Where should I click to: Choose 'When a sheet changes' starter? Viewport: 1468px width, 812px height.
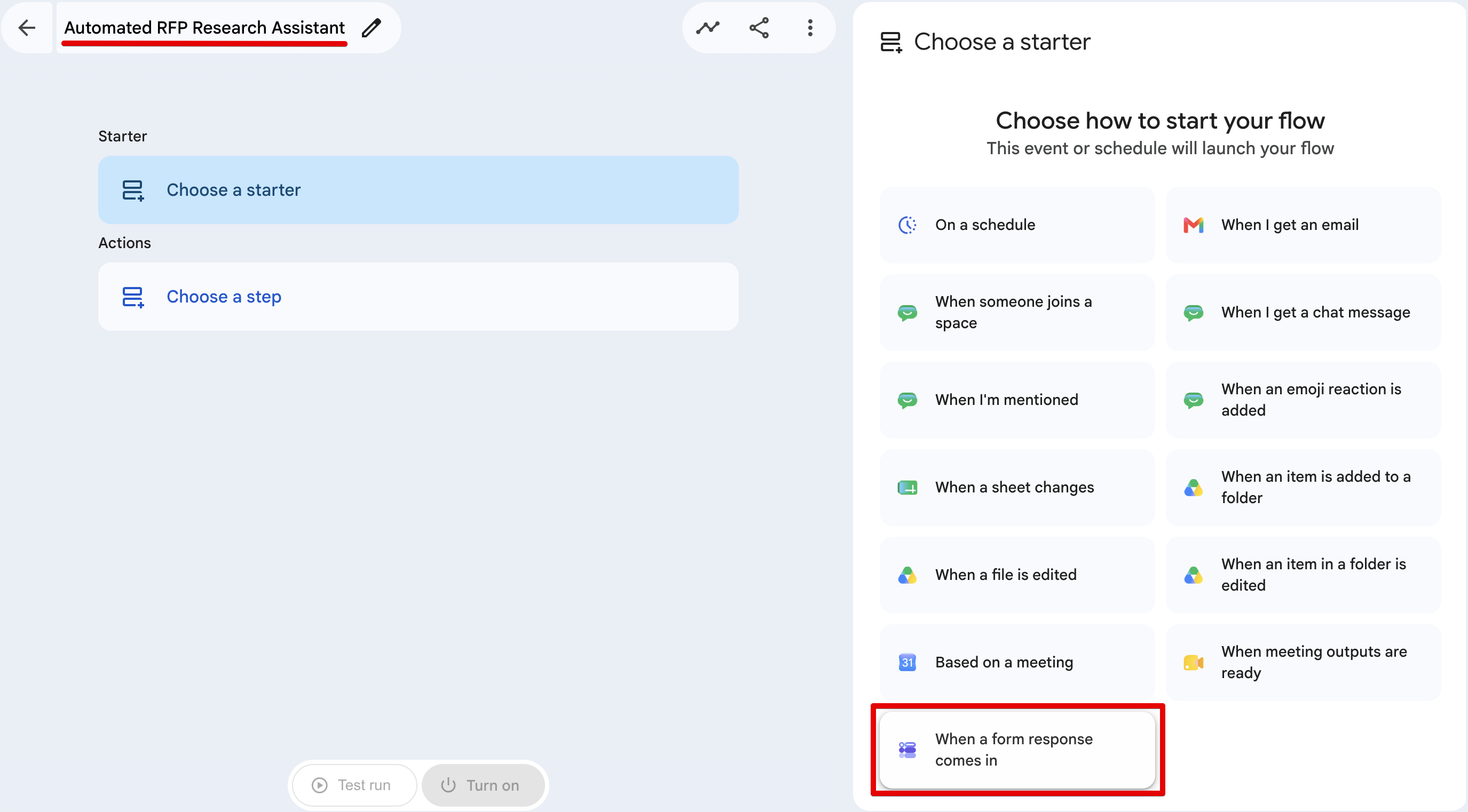(1017, 488)
